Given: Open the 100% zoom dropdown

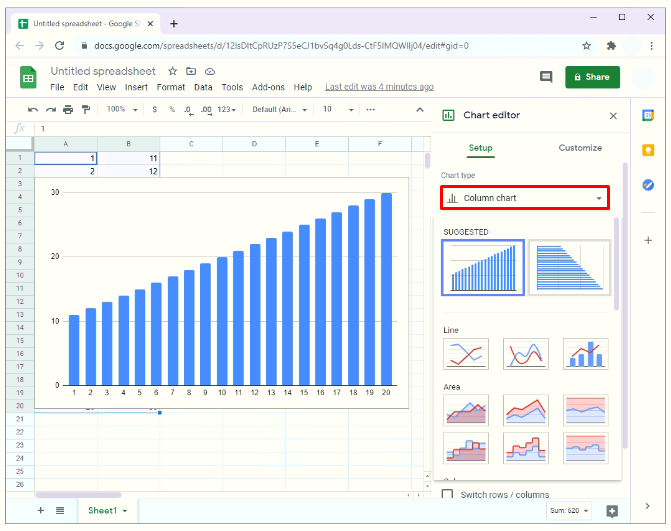Looking at the screenshot, I should point(122,110).
